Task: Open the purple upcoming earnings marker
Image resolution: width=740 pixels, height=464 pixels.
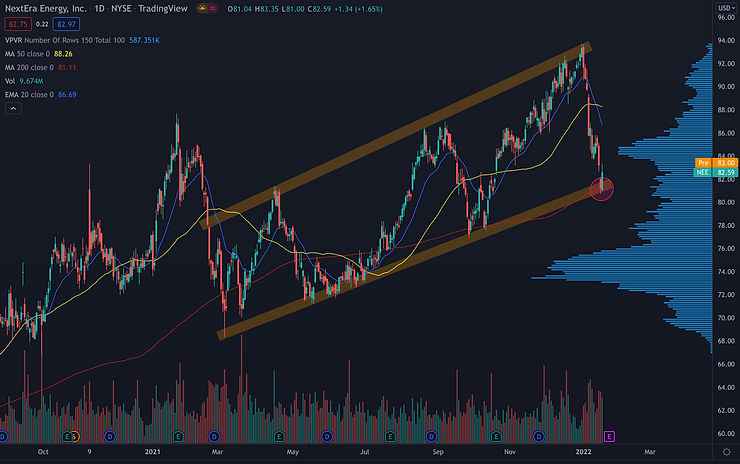Action: (609, 437)
